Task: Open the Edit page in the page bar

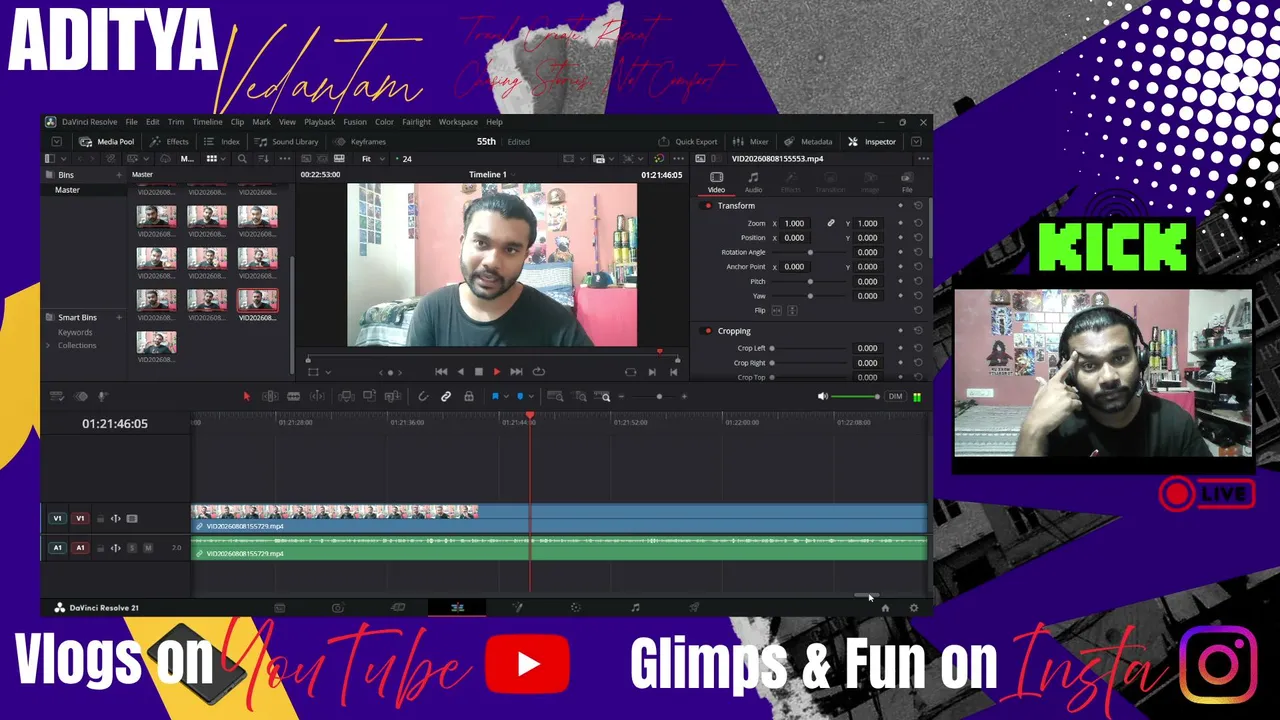Action: pos(457,608)
